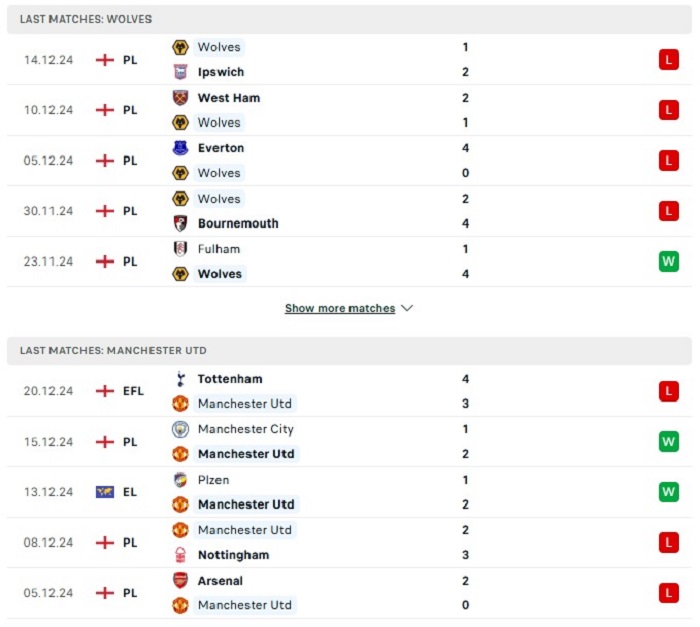Viewport: 700px width, 627px height.
Task: Click the Fulham club crest icon
Action: click(x=180, y=249)
